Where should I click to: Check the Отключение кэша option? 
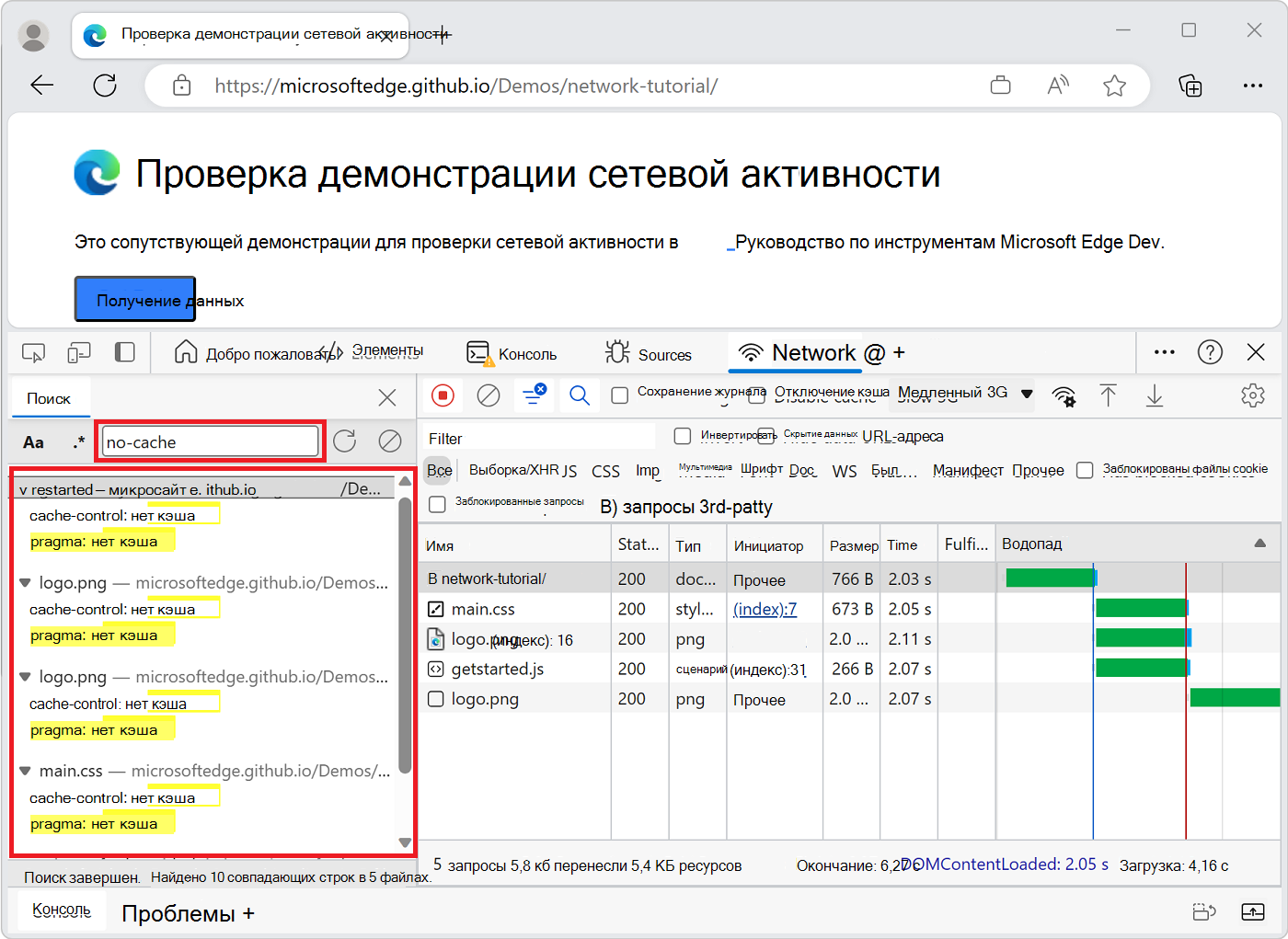point(758,394)
